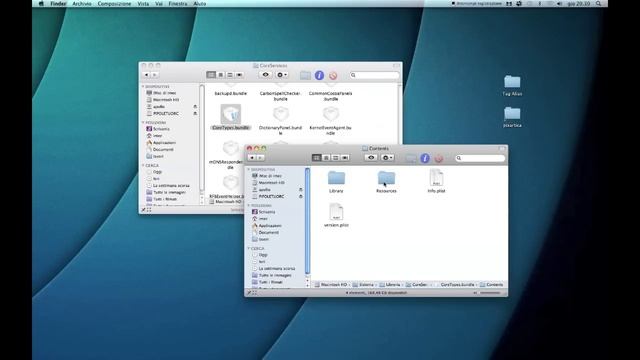Click Macintosh HD in Contents path bar
The height and width of the screenshot is (360, 640).
pyautogui.click(x=331, y=284)
